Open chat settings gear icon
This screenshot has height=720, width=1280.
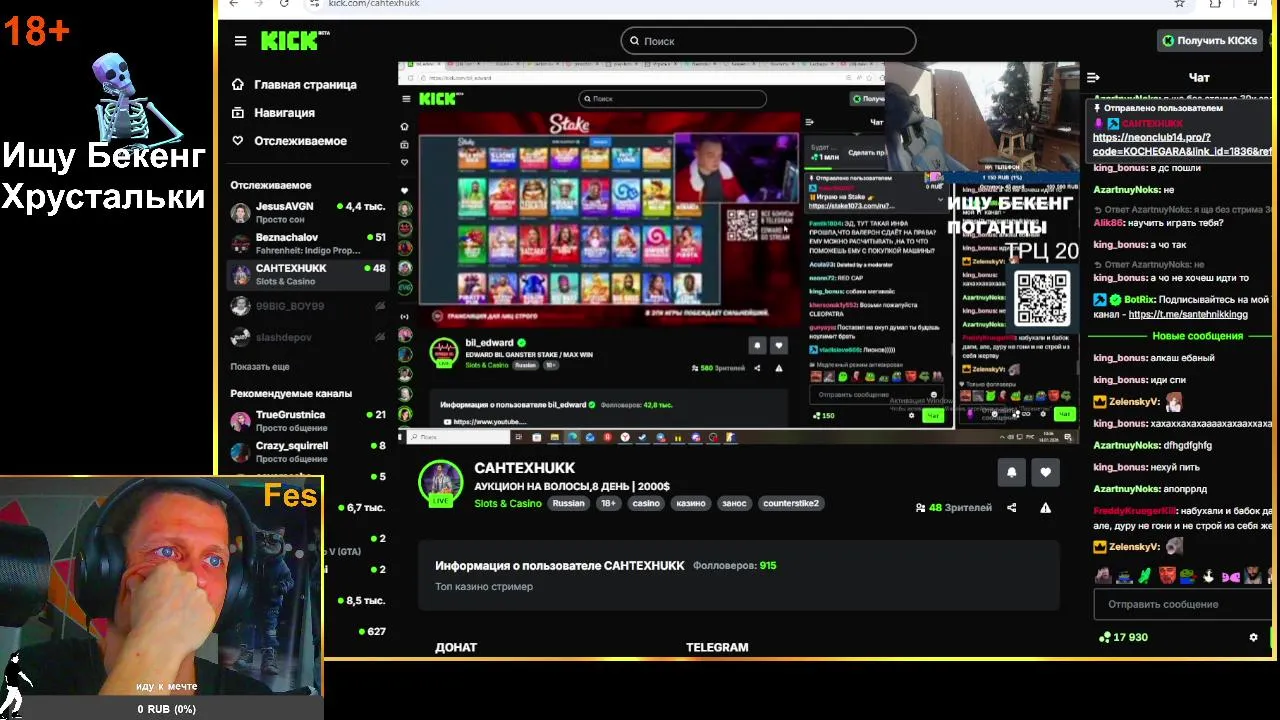click(x=1253, y=637)
